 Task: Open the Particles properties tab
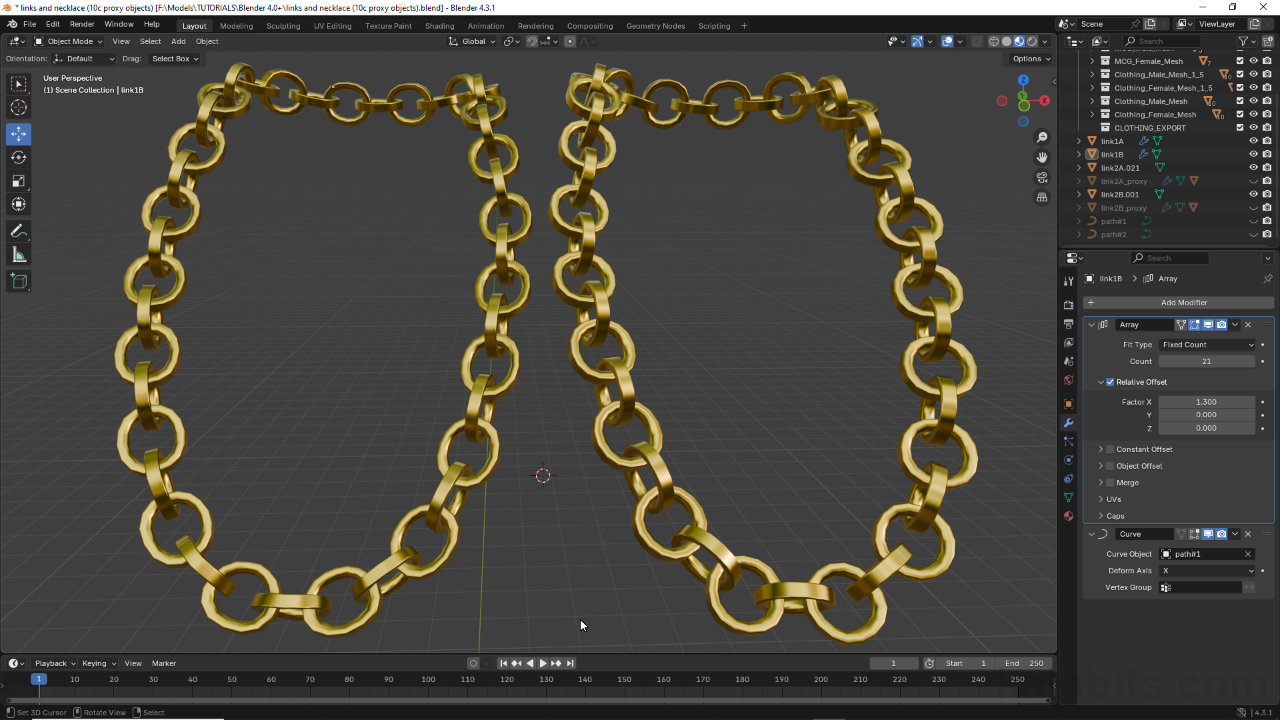1069,441
